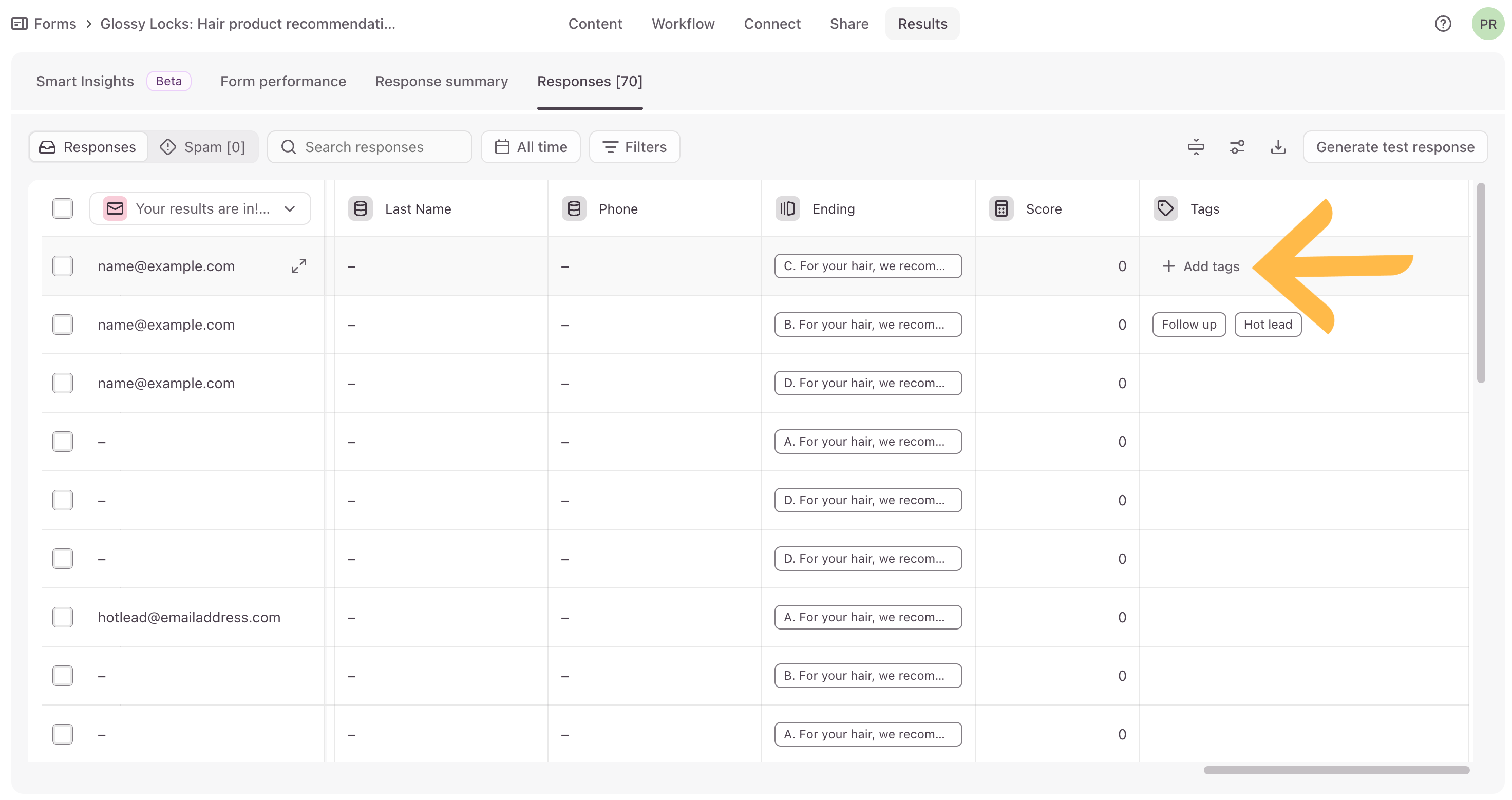Click the Score column header
This screenshot has width=1512, height=800.
(x=1057, y=208)
